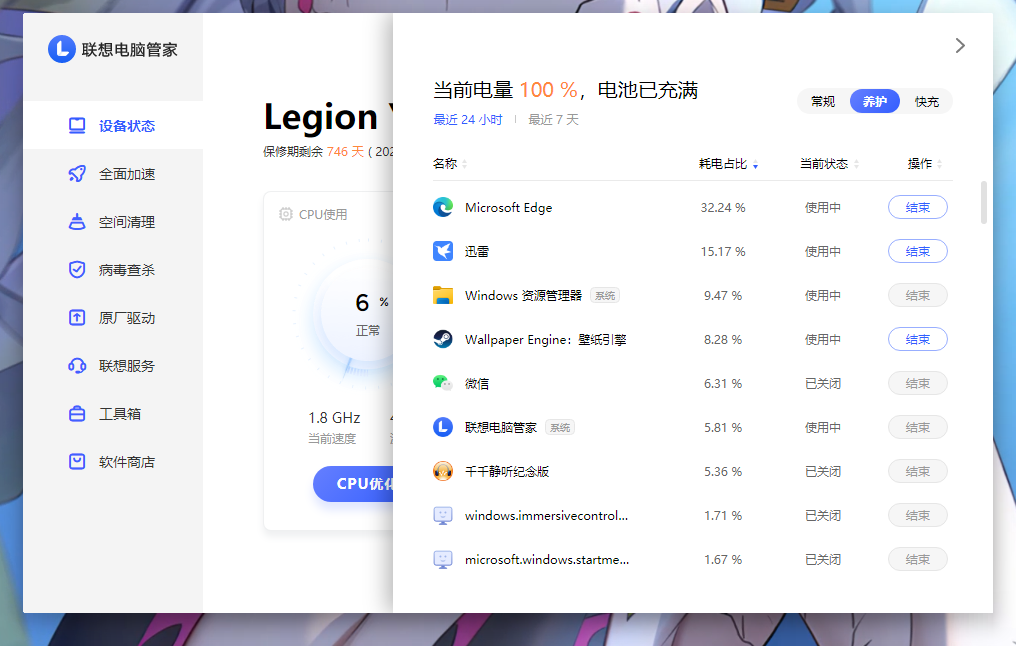This screenshot has height=646, width=1016.
Task: Click the 使用中 status for 迅雷
Action: 823,251
